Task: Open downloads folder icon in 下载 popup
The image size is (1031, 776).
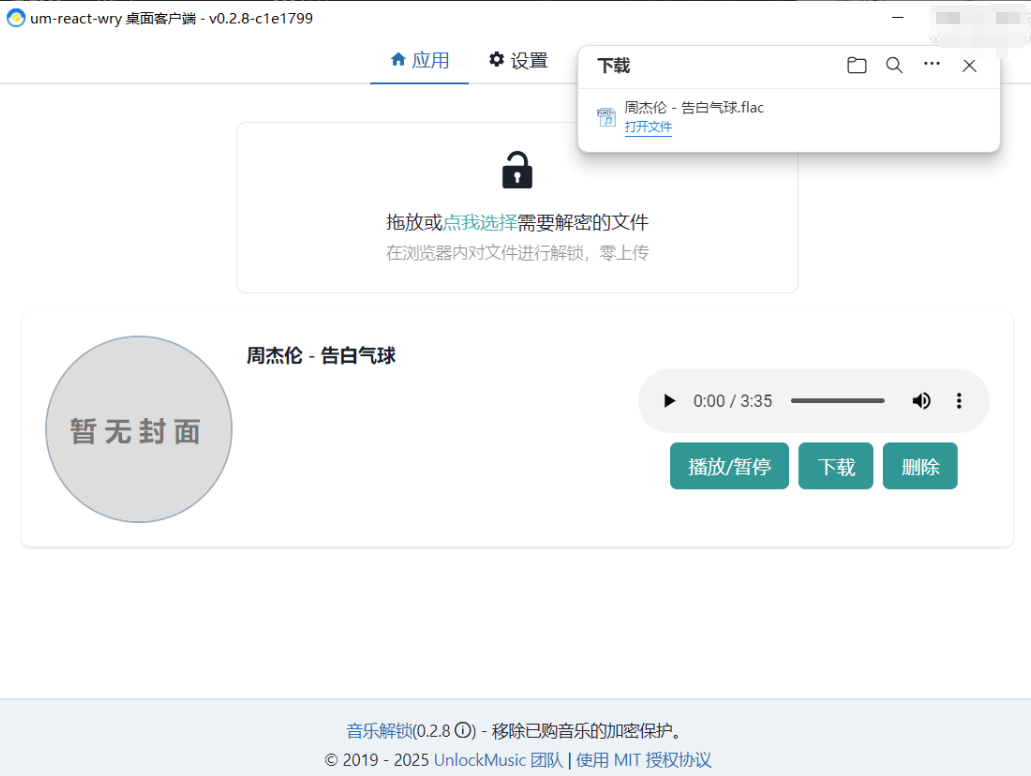Action: pyautogui.click(x=856, y=65)
